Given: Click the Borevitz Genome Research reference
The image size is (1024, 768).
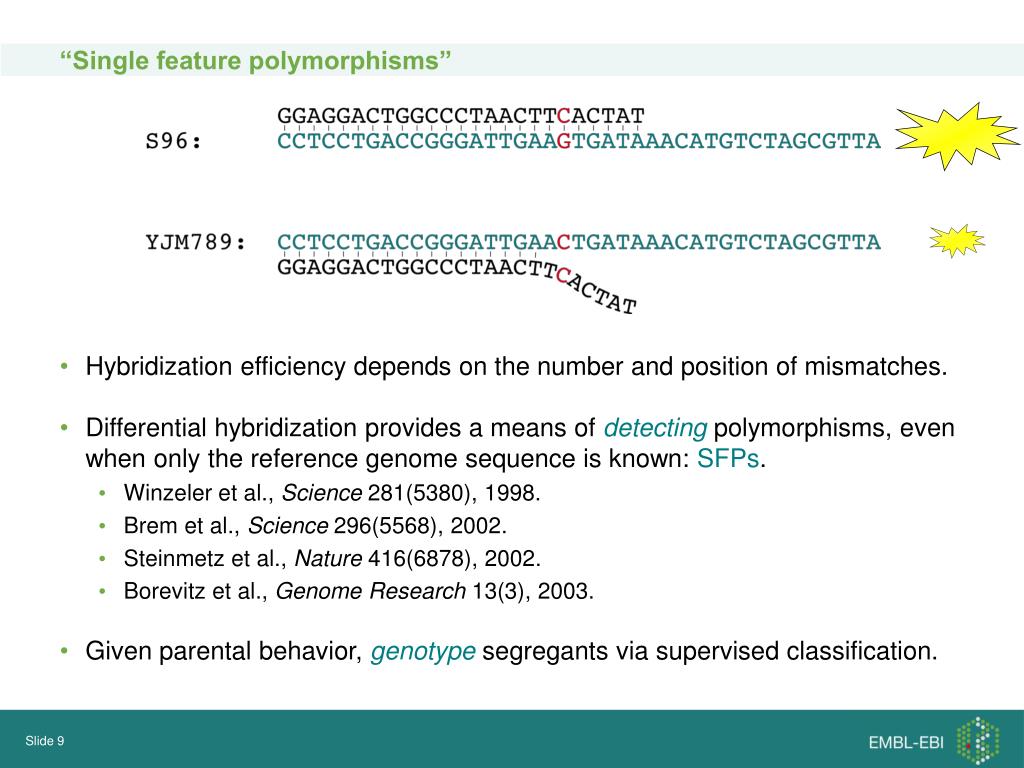Looking at the screenshot, I should (x=359, y=591).
